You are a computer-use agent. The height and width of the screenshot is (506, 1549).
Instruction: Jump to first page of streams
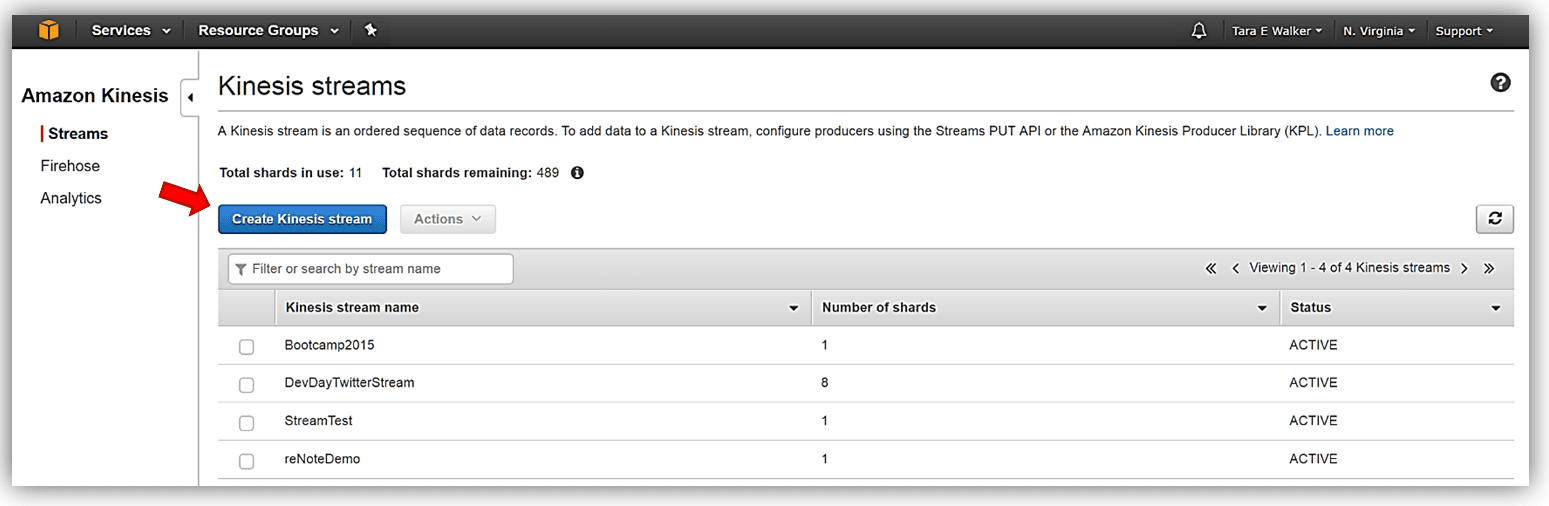coord(1211,268)
